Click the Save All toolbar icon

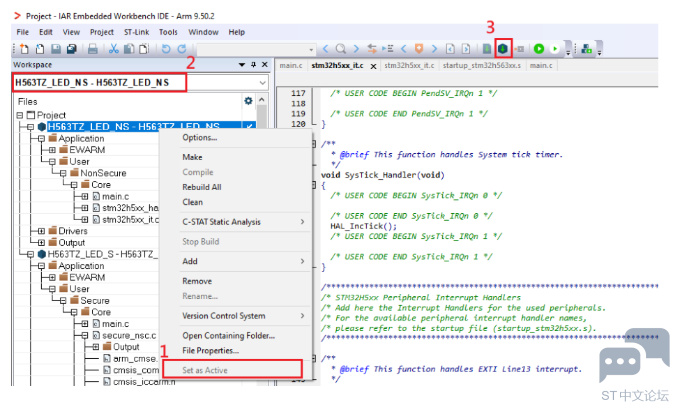pos(72,49)
